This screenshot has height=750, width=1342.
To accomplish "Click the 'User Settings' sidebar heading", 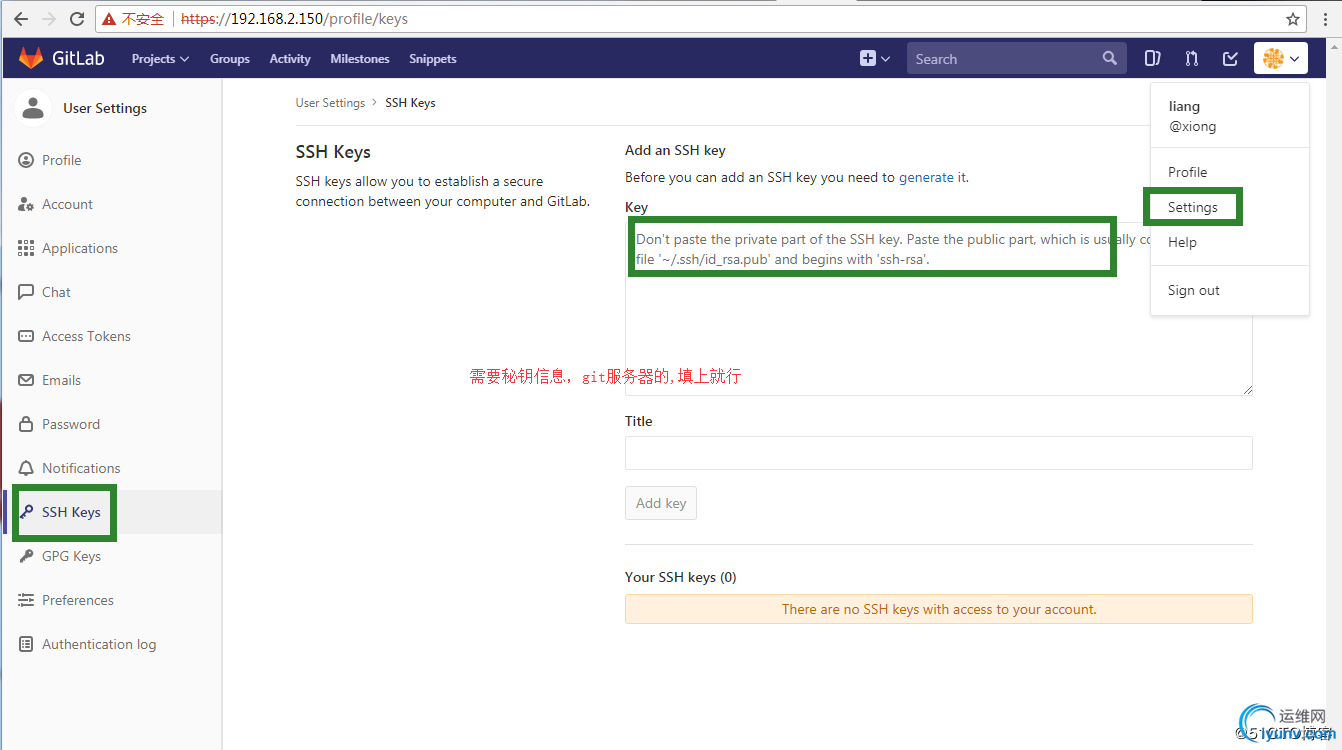I will coord(105,108).
